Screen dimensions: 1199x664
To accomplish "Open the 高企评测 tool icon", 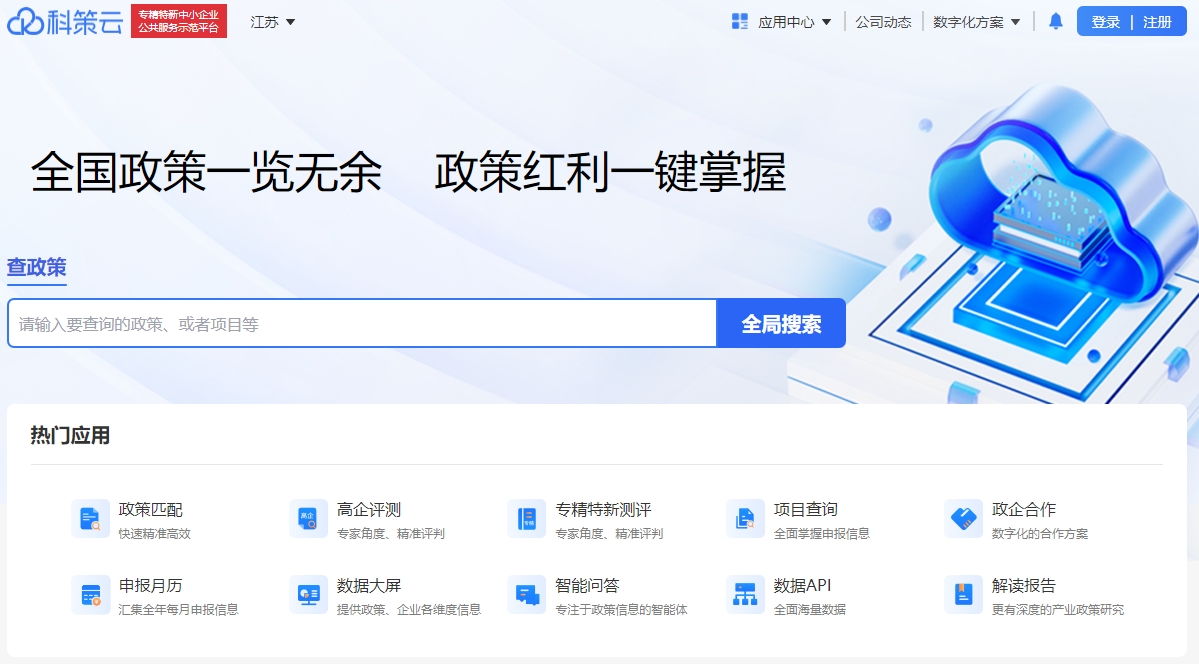I will point(308,518).
